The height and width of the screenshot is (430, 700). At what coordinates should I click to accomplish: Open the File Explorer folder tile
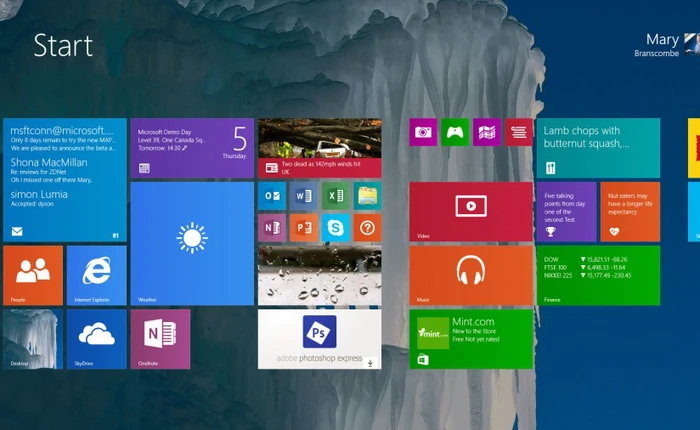(x=367, y=196)
